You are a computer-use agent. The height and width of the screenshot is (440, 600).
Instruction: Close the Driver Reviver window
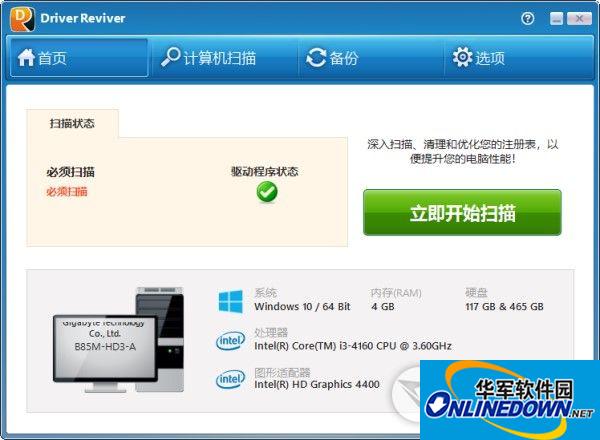click(579, 18)
